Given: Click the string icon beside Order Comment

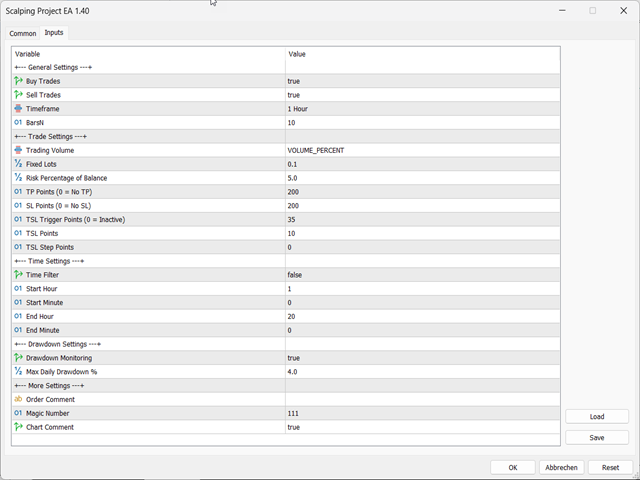Looking at the screenshot, I should (18, 399).
